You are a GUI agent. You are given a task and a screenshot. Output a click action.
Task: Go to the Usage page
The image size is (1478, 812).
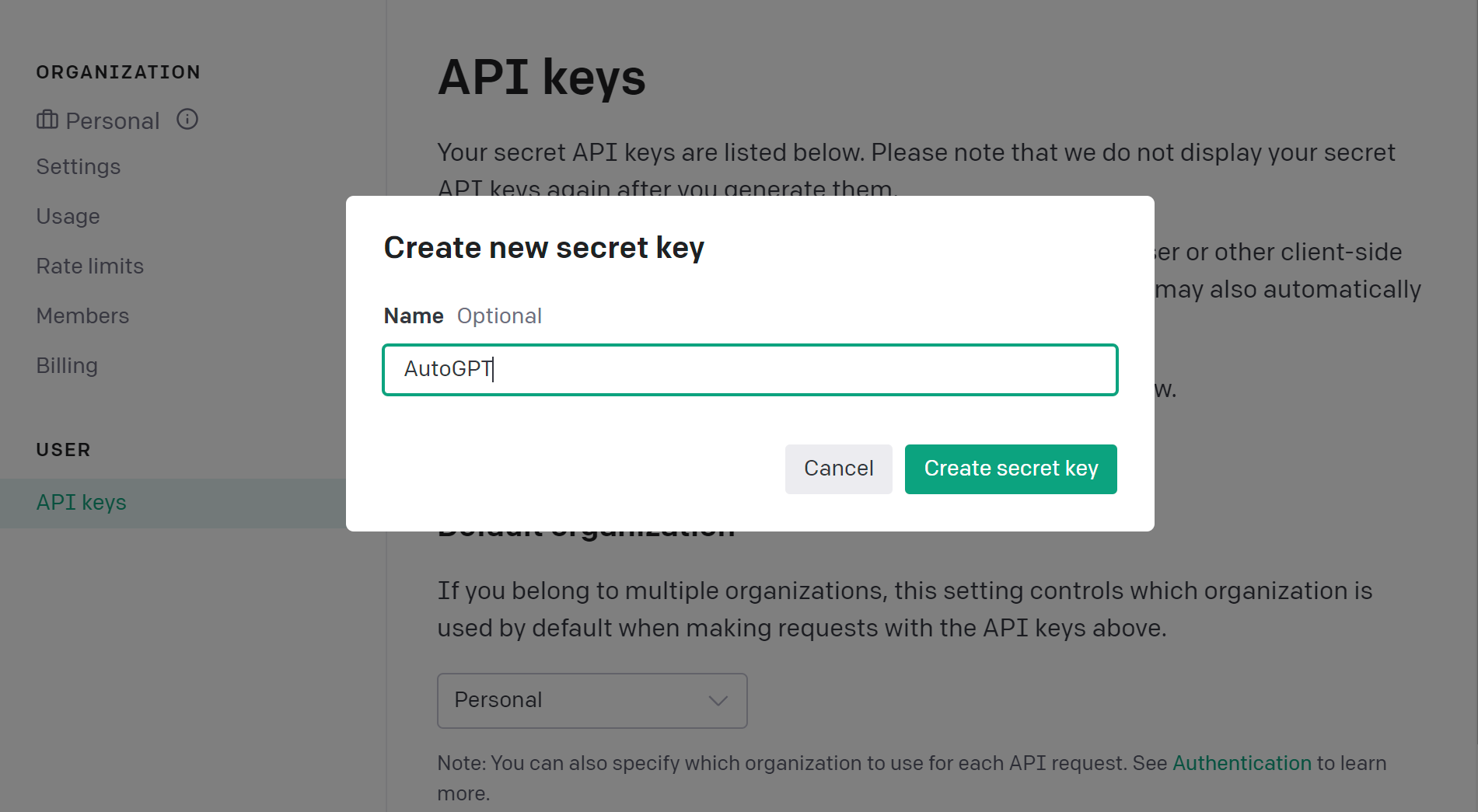[x=68, y=217]
